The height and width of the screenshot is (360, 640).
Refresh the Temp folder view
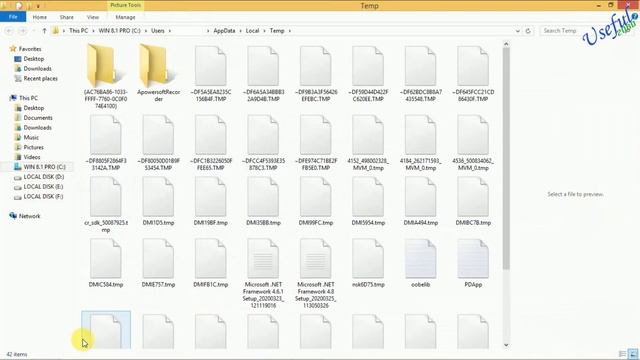528,31
